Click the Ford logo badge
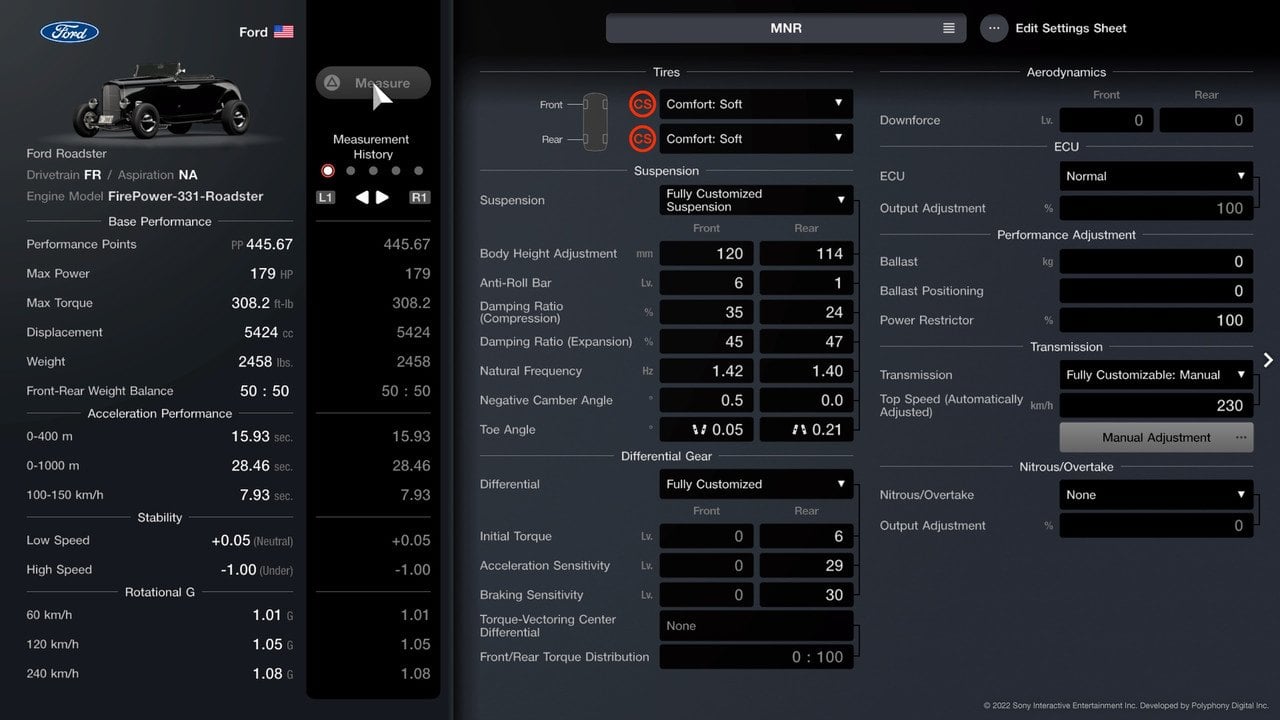The width and height of the screenshot is (1280, 720). [69, 32]
